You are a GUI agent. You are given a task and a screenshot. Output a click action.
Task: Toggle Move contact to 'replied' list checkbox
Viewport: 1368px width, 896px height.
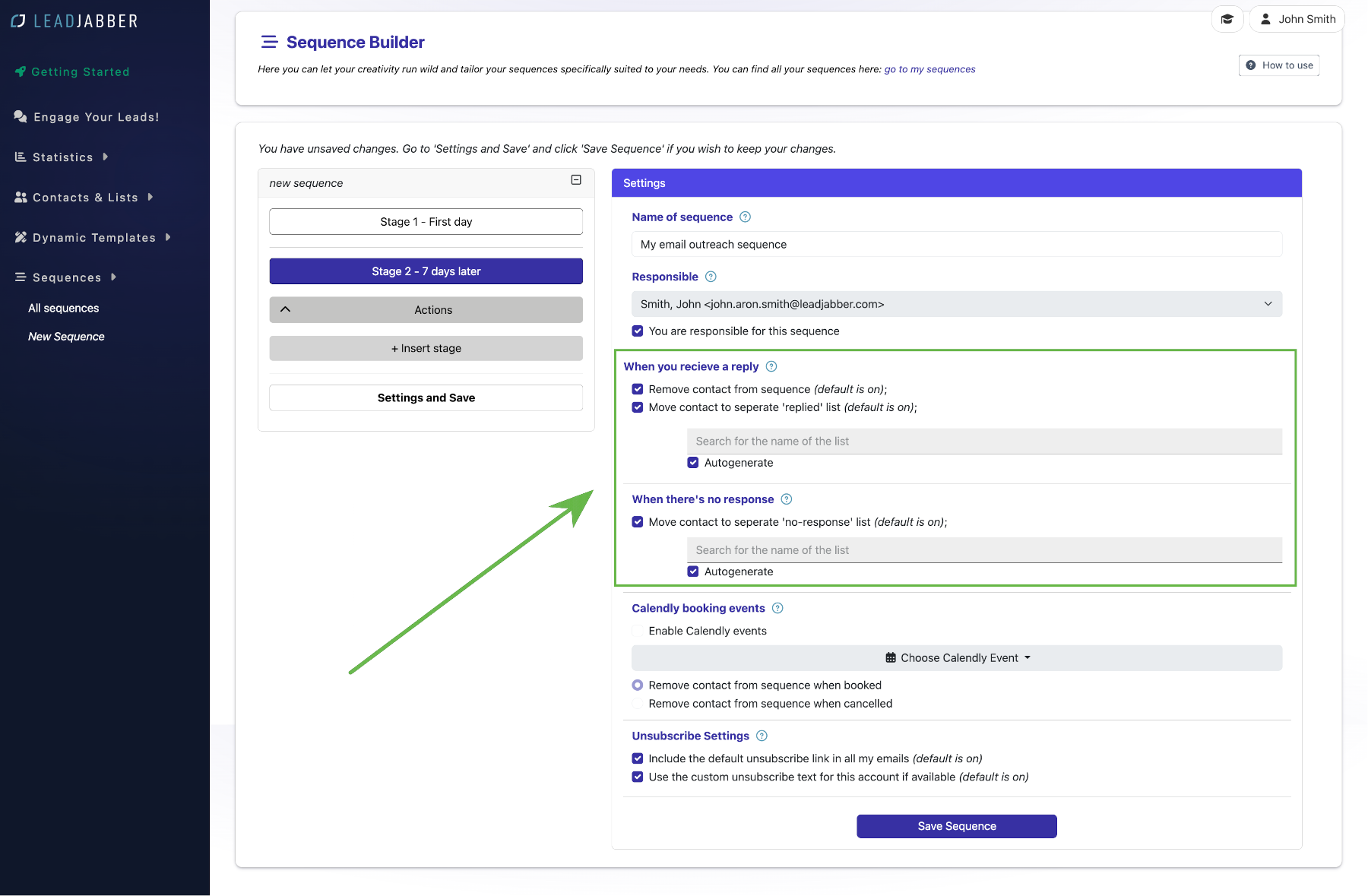click(x=638, y=407)
